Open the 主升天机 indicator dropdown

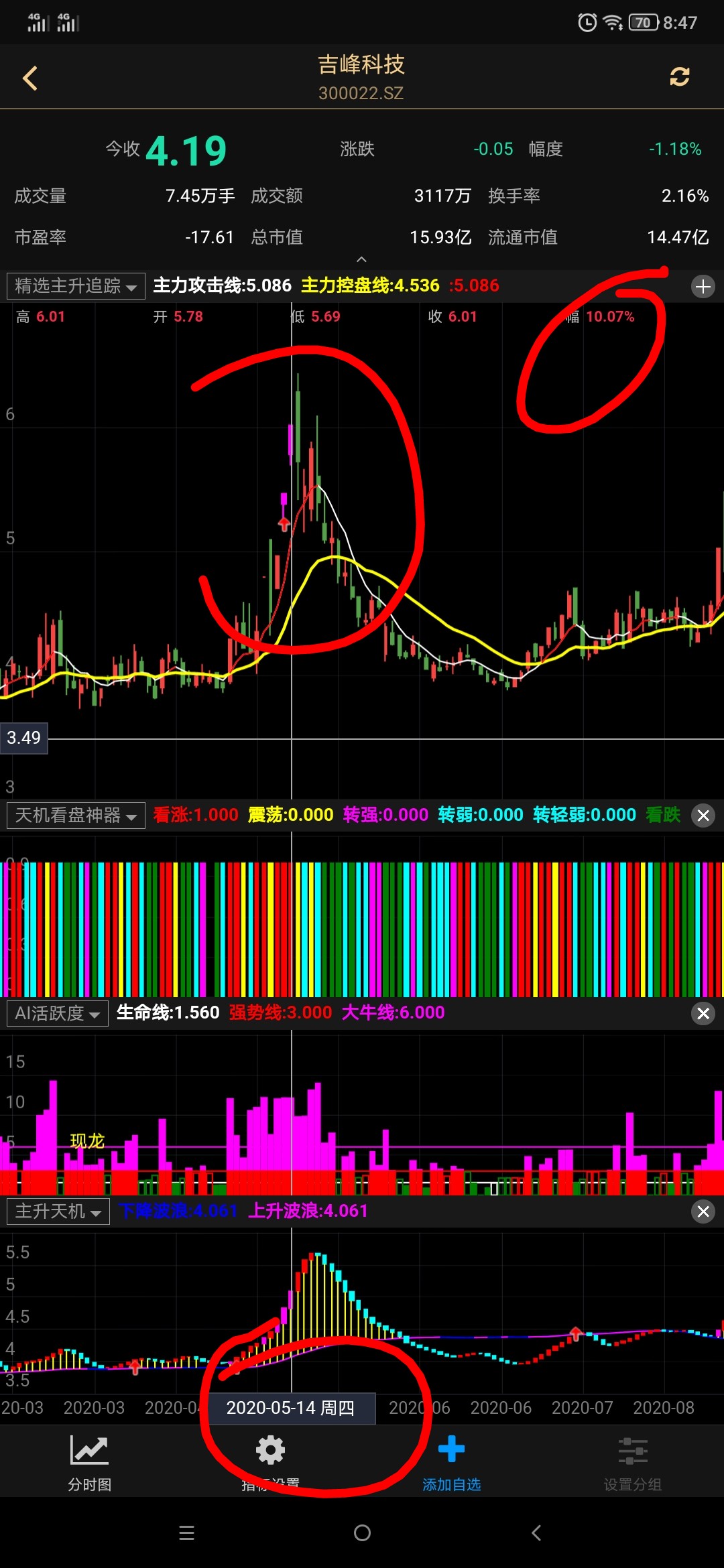click(58, 1212)
